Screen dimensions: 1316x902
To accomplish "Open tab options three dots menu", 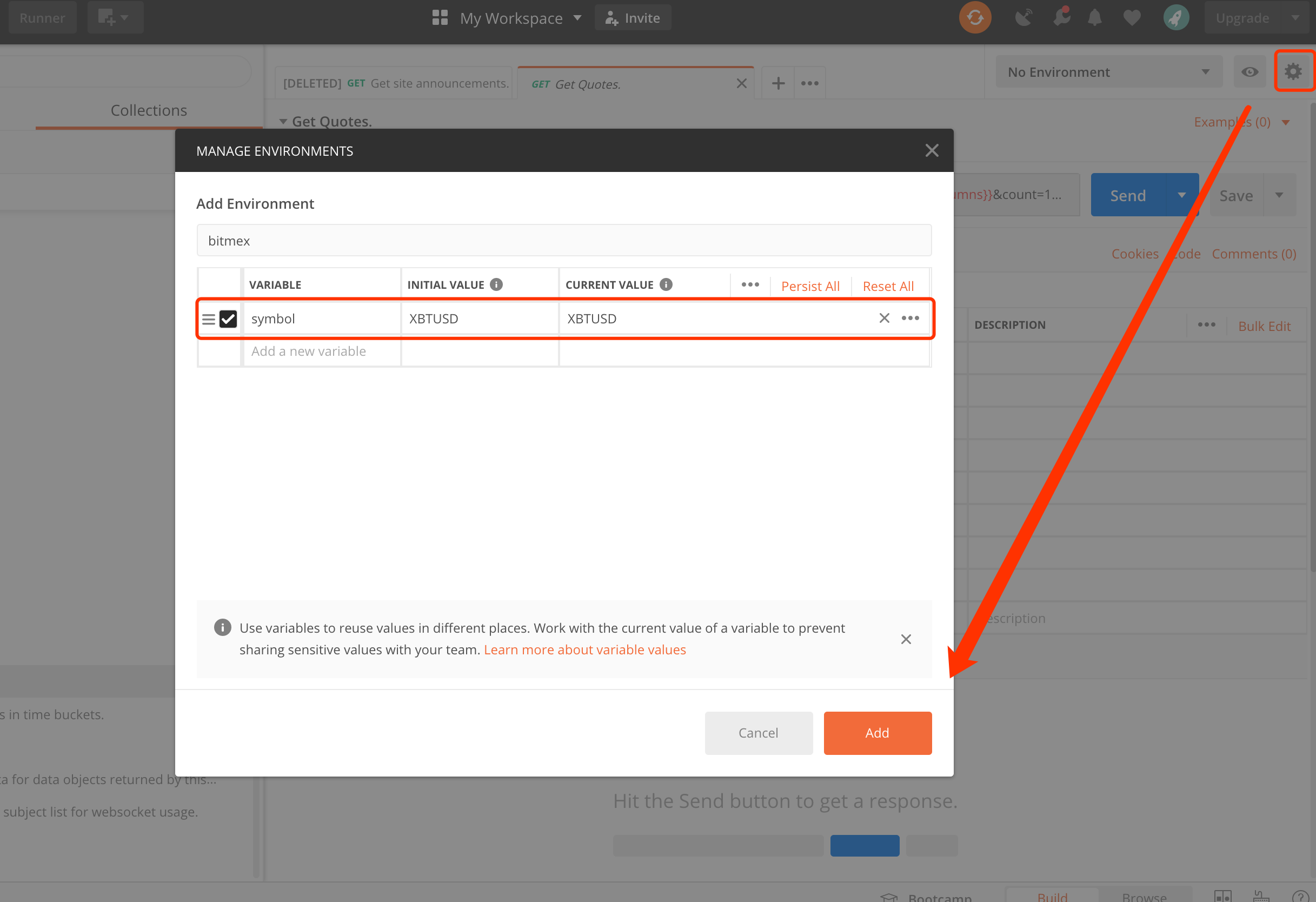I will tap(810, 83).
